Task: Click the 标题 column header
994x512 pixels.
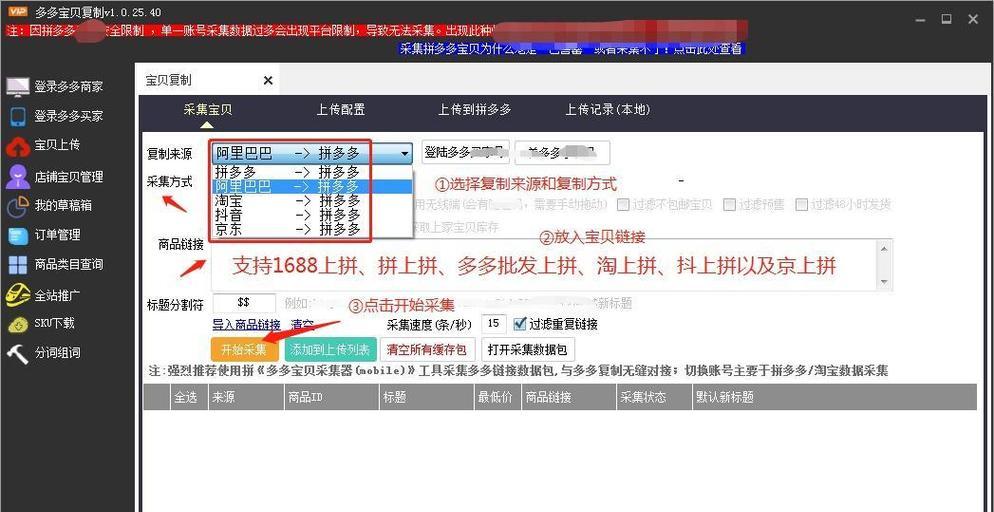Action: coord(426,397)
